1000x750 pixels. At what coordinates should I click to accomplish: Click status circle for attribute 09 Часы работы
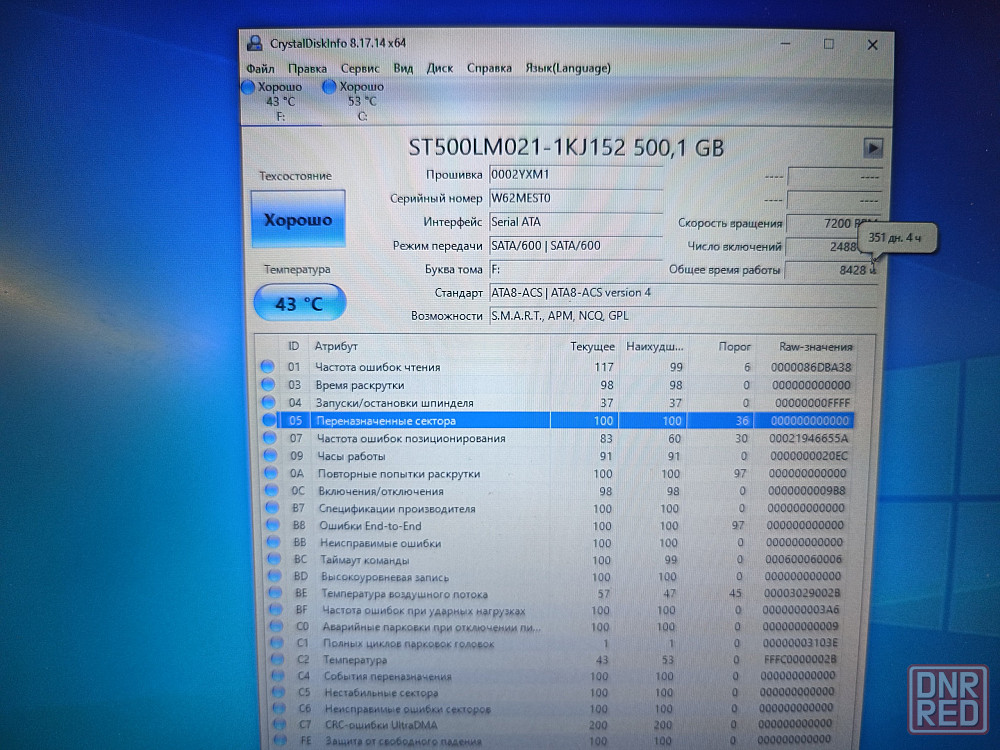click(x=269, y=456)
